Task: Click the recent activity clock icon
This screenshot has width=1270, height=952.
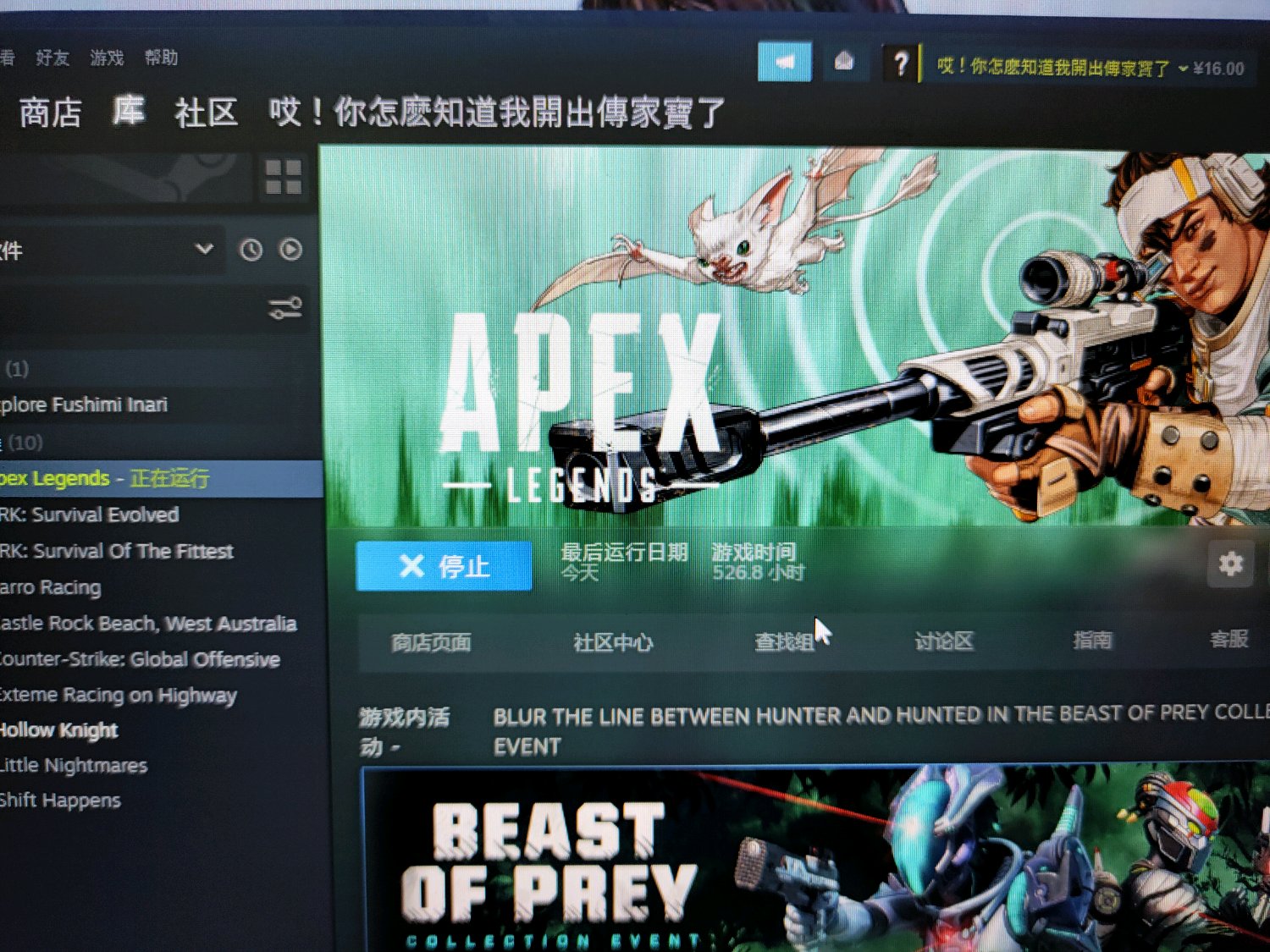Action: click(x=251, y=250)
